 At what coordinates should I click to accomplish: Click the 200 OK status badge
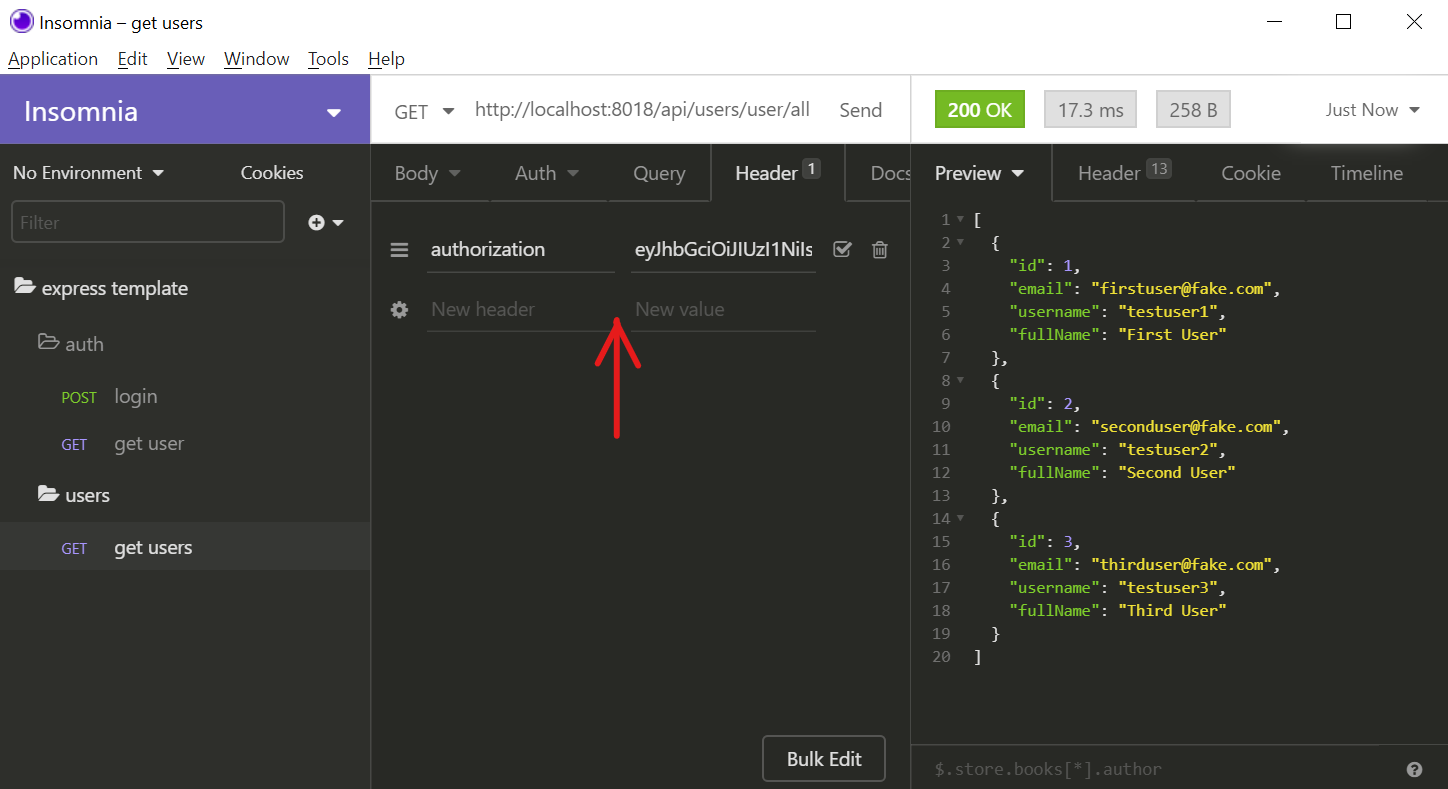[x=979, y=110]
